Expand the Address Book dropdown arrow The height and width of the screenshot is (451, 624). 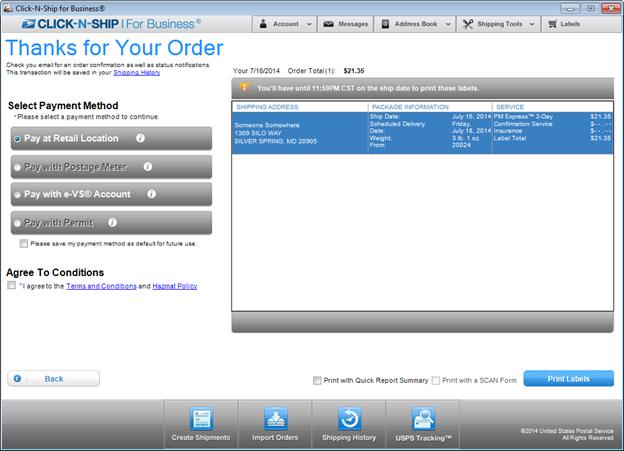448,24
